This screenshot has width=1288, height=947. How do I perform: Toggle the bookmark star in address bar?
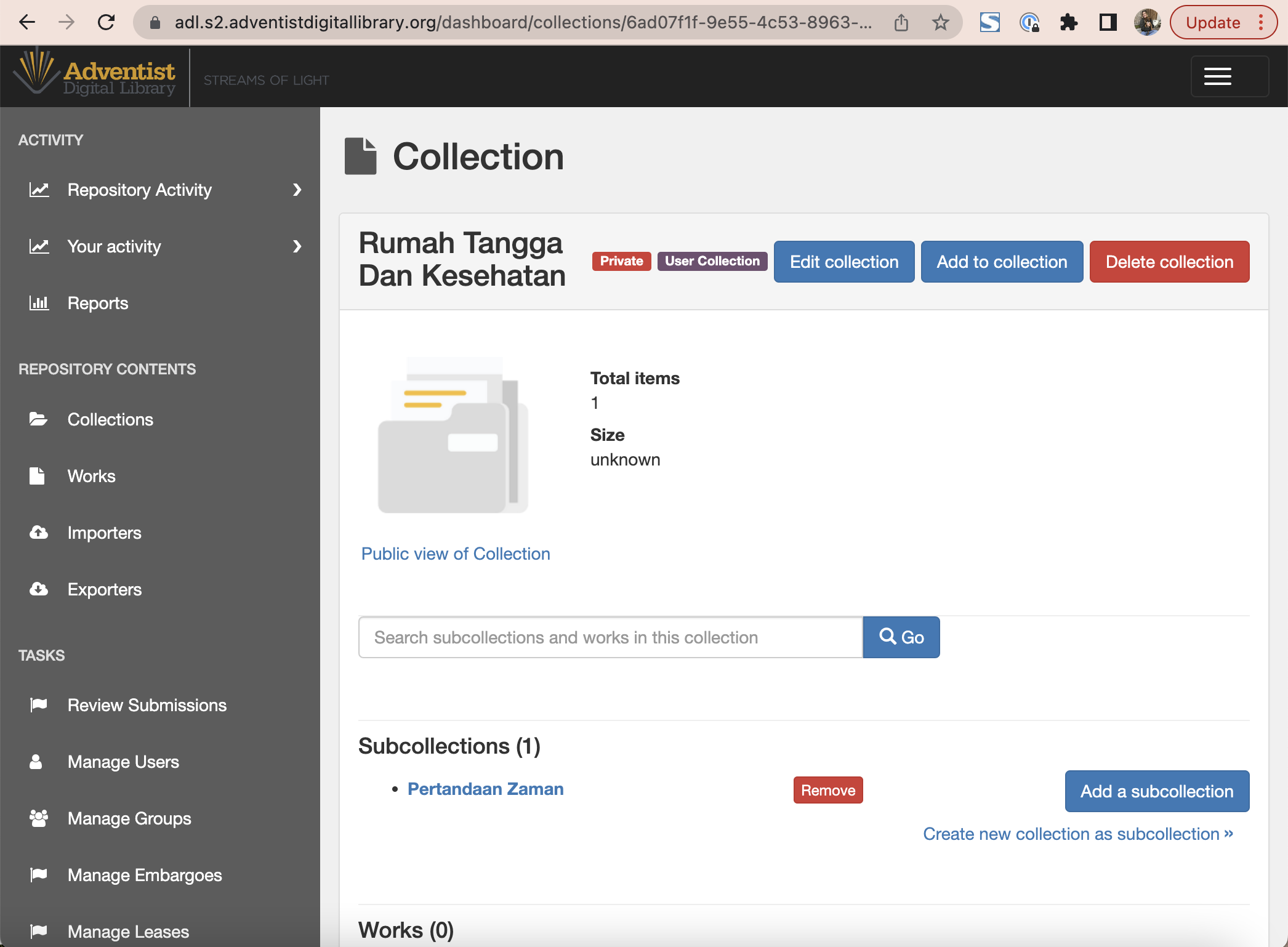pyautogui.click(x=940, y=22)
